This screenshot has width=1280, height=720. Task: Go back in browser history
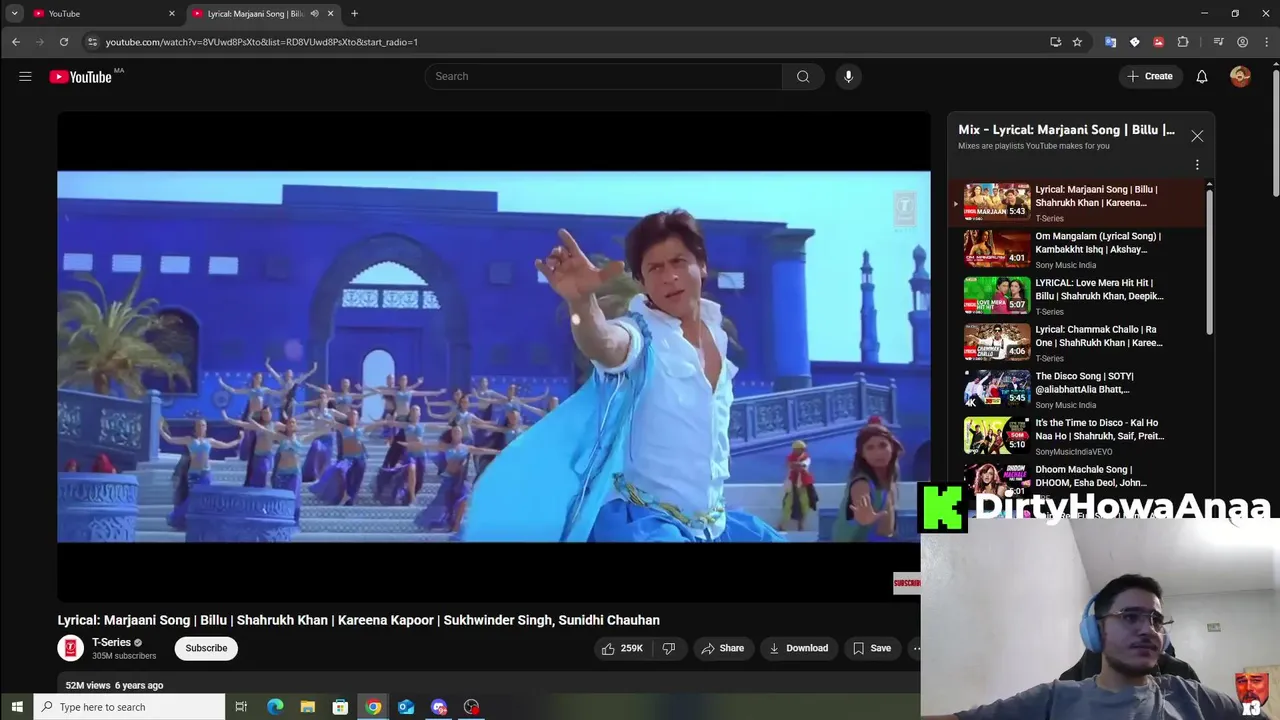pyautogui.click(x=16, y=42)
